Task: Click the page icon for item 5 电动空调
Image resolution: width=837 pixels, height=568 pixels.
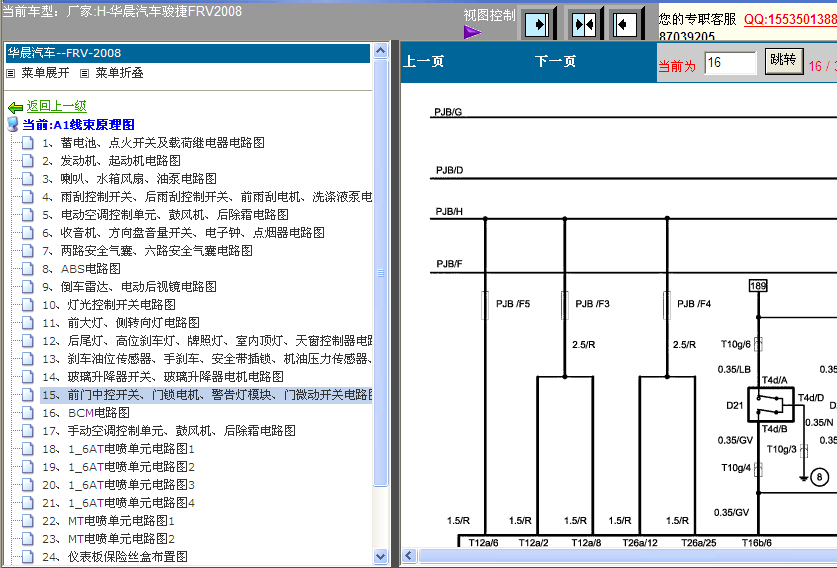Action: (x=28, y=215)
